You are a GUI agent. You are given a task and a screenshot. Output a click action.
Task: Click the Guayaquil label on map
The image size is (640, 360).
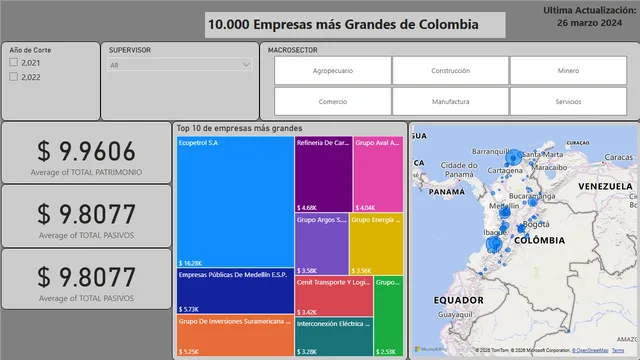coord(455,315)
